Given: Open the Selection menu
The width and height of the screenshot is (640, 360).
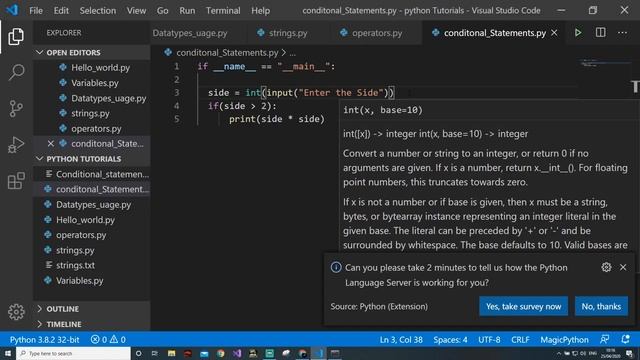Looking at the screenshot, I should point(98,10).
